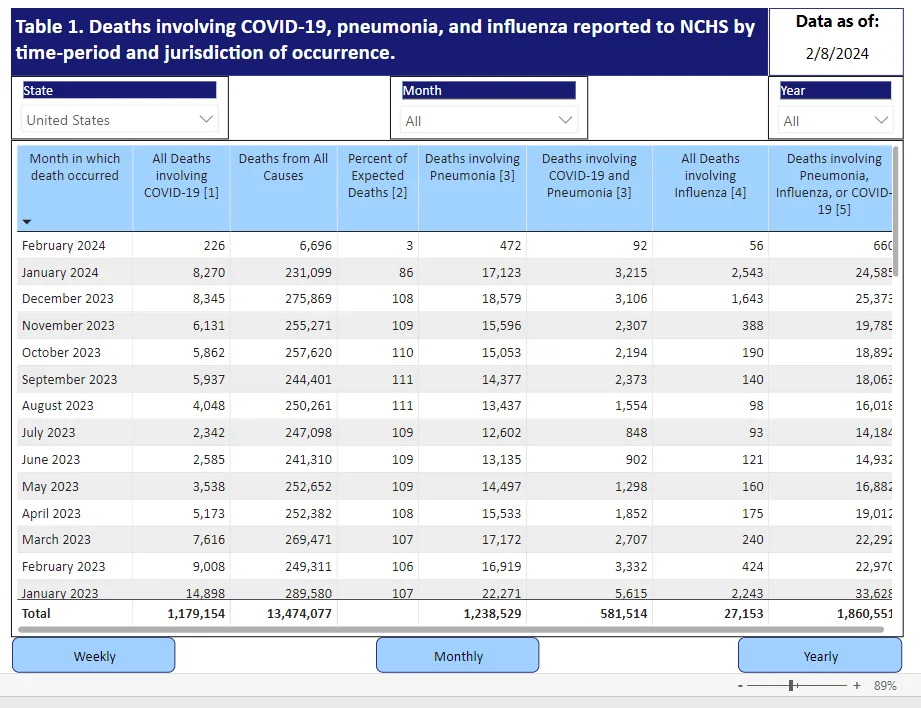This screenshot has height=708, width=921.
Task: Sort by All Deaths involving Influenza header
Action: pos(710,176)
